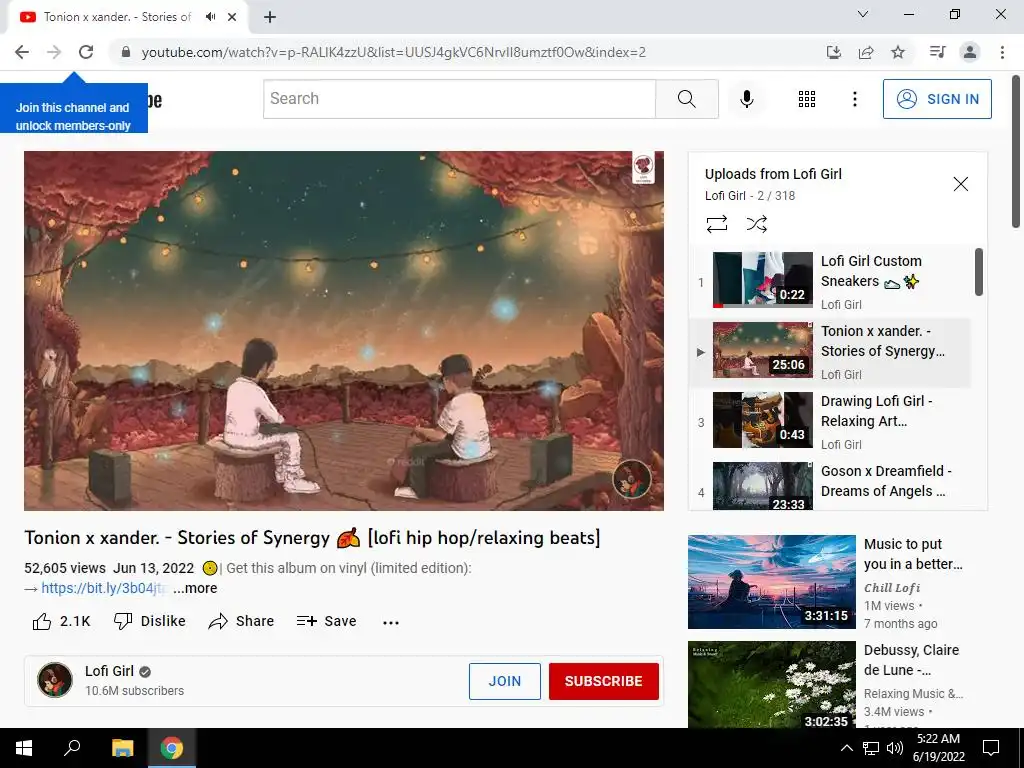The image size is (1024, 768).
Task: Close the Uploads from Lofi Girl playlist panel
Action: [x=961, y=184]
